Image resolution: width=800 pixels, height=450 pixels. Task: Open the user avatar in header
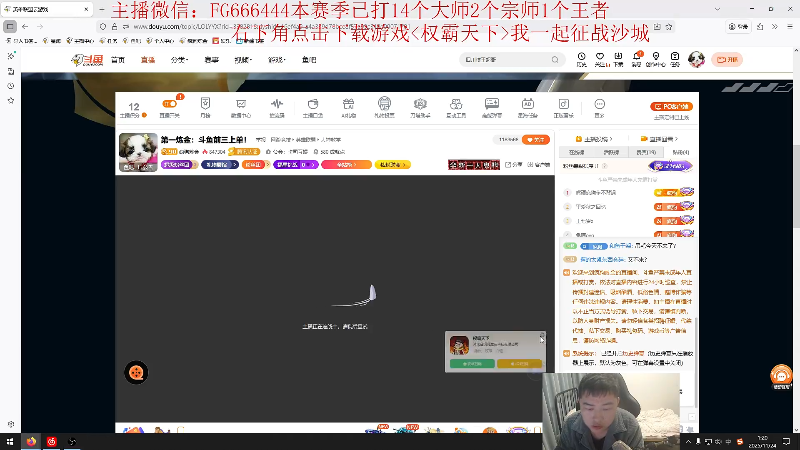(696, 59)
